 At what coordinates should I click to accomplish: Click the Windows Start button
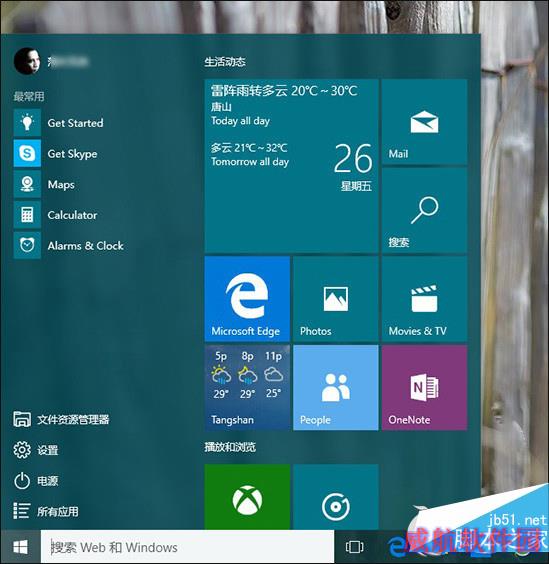point(21,547)
